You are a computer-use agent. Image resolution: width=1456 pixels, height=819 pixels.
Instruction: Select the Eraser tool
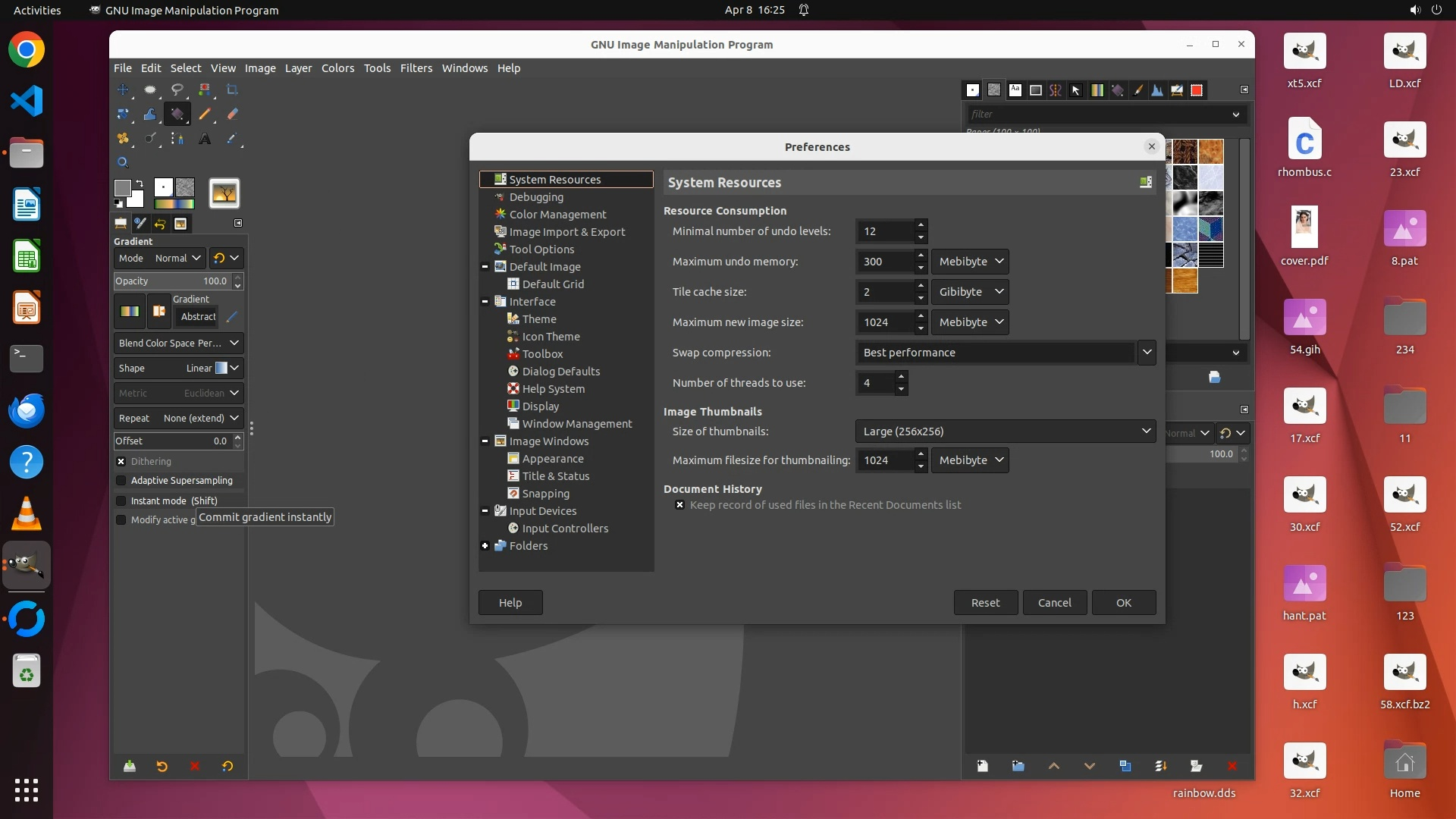(232, 114)
